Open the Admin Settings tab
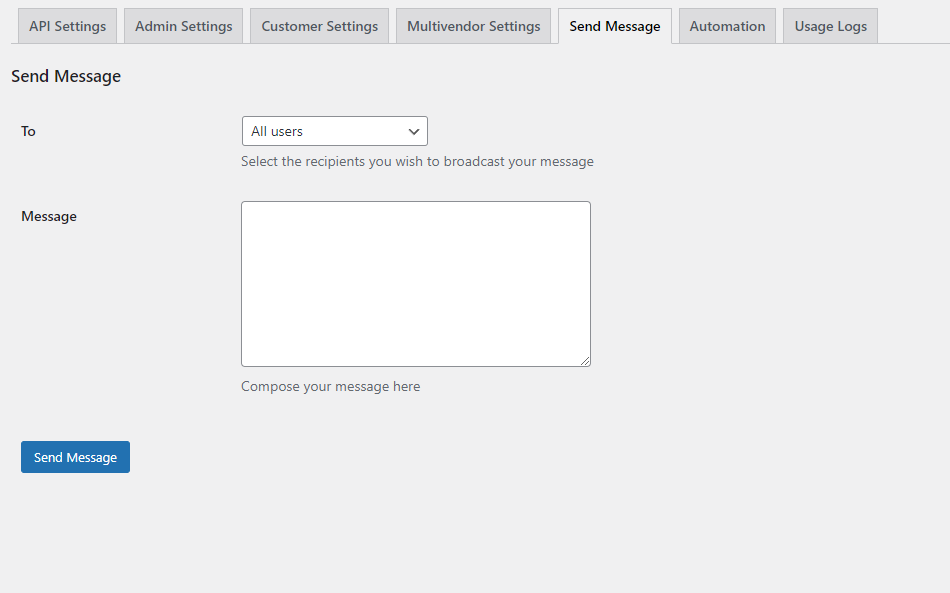950x593 pixels. coord(183,26)
